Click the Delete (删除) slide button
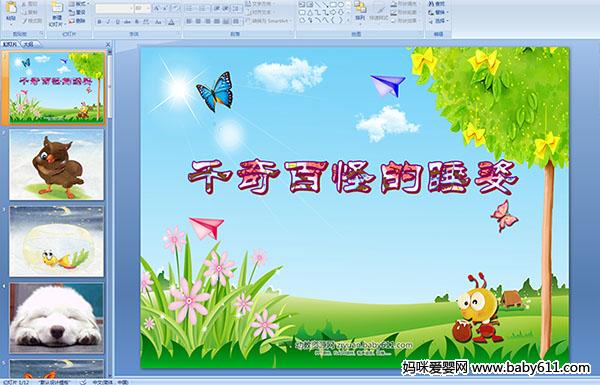Image resolution: width=600 pixels, height=385 pixels. click(77, 21)
